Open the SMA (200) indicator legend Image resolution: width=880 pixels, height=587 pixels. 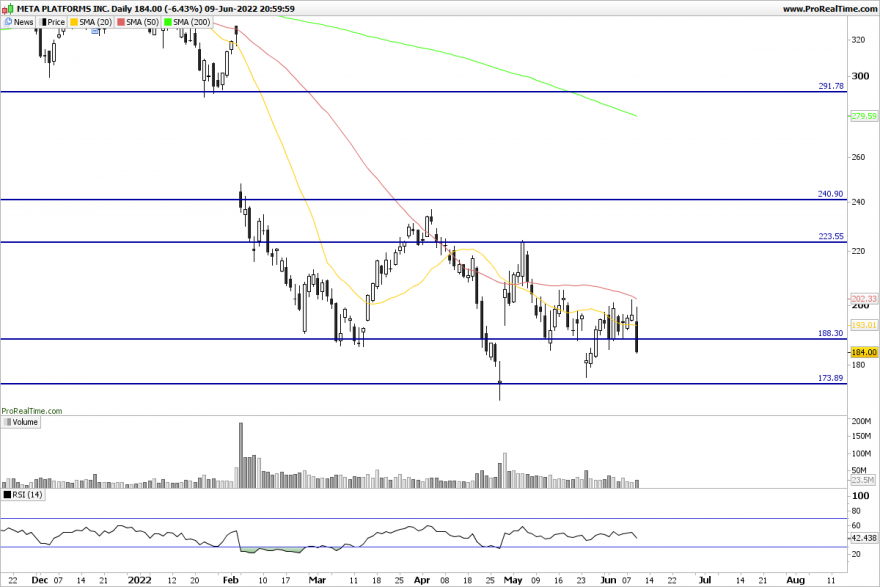pos(187,22)
